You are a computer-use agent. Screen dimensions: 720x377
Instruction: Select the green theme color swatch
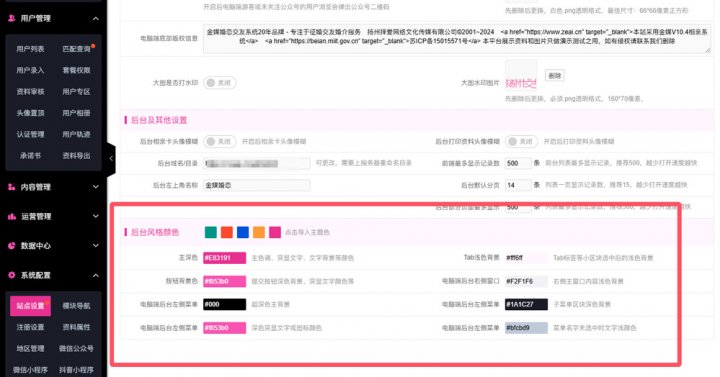tap(211, 232)
